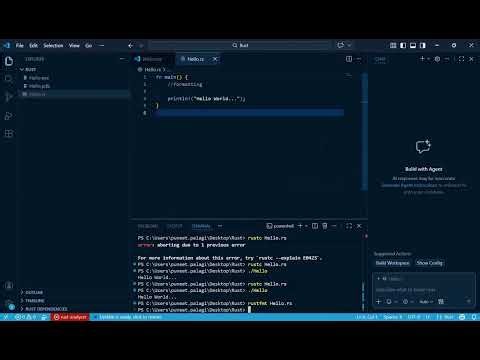
Task: Open the Extensions view in activity bar
Action: [9, 133]
